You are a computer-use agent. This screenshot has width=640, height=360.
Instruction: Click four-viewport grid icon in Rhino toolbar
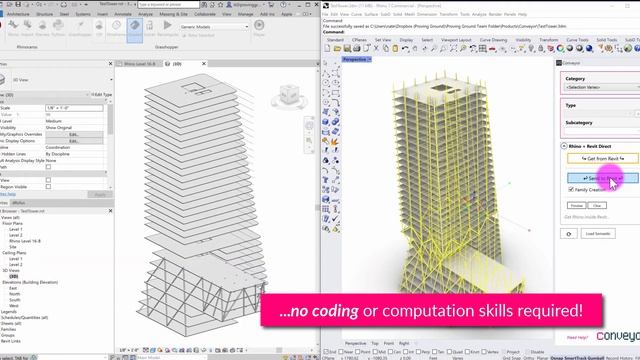point(483,49)
